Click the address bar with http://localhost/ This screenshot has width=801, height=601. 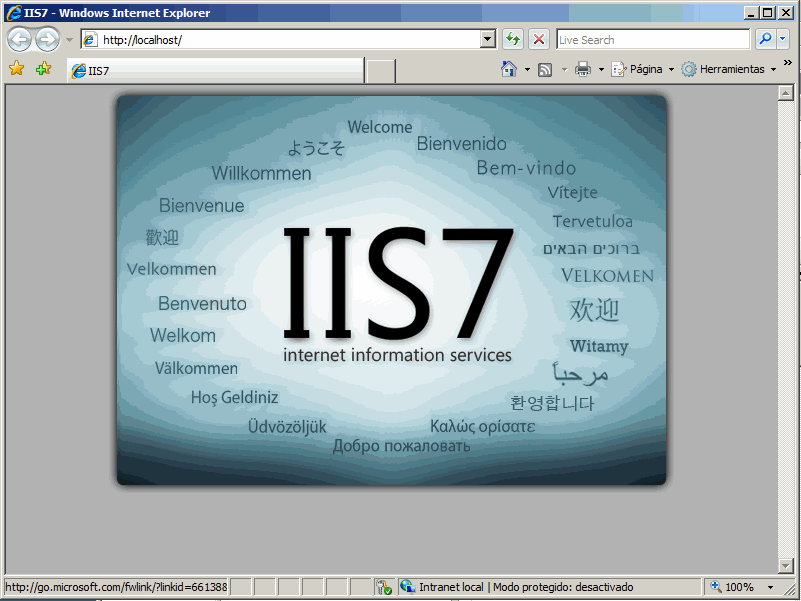pos(281,39)
